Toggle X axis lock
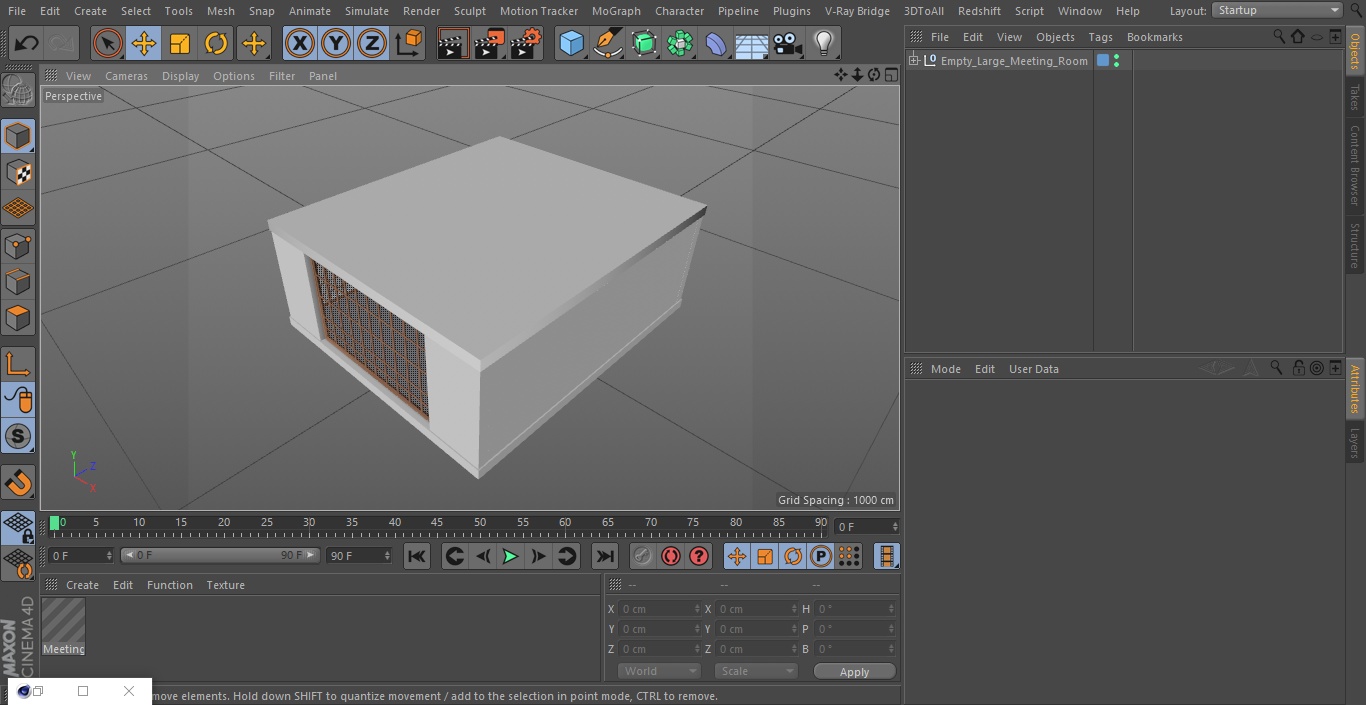The height and width of the screenshot is (705, 1366). point(300,44)
